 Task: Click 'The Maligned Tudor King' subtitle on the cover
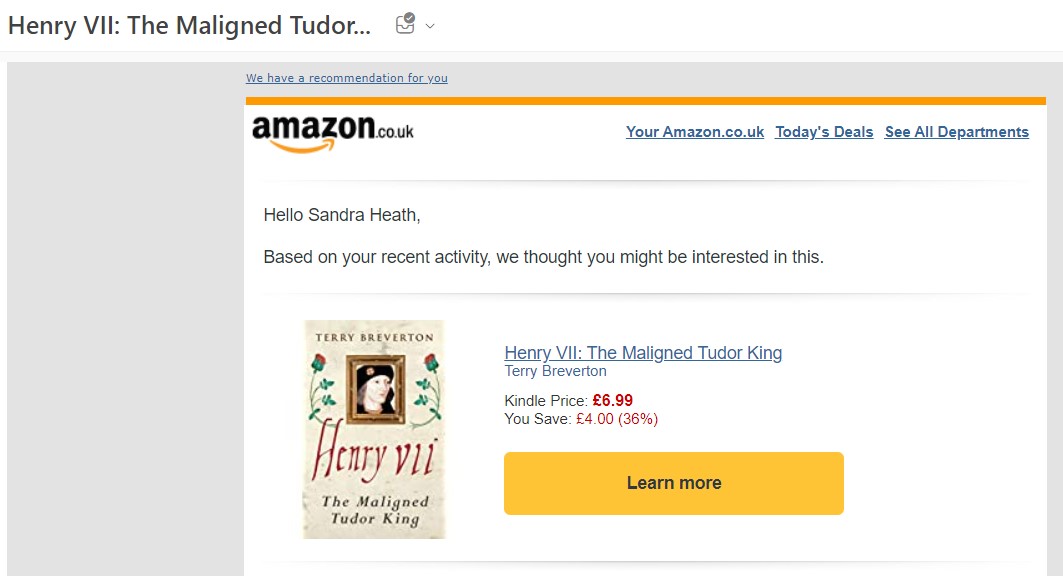(375, 510)
